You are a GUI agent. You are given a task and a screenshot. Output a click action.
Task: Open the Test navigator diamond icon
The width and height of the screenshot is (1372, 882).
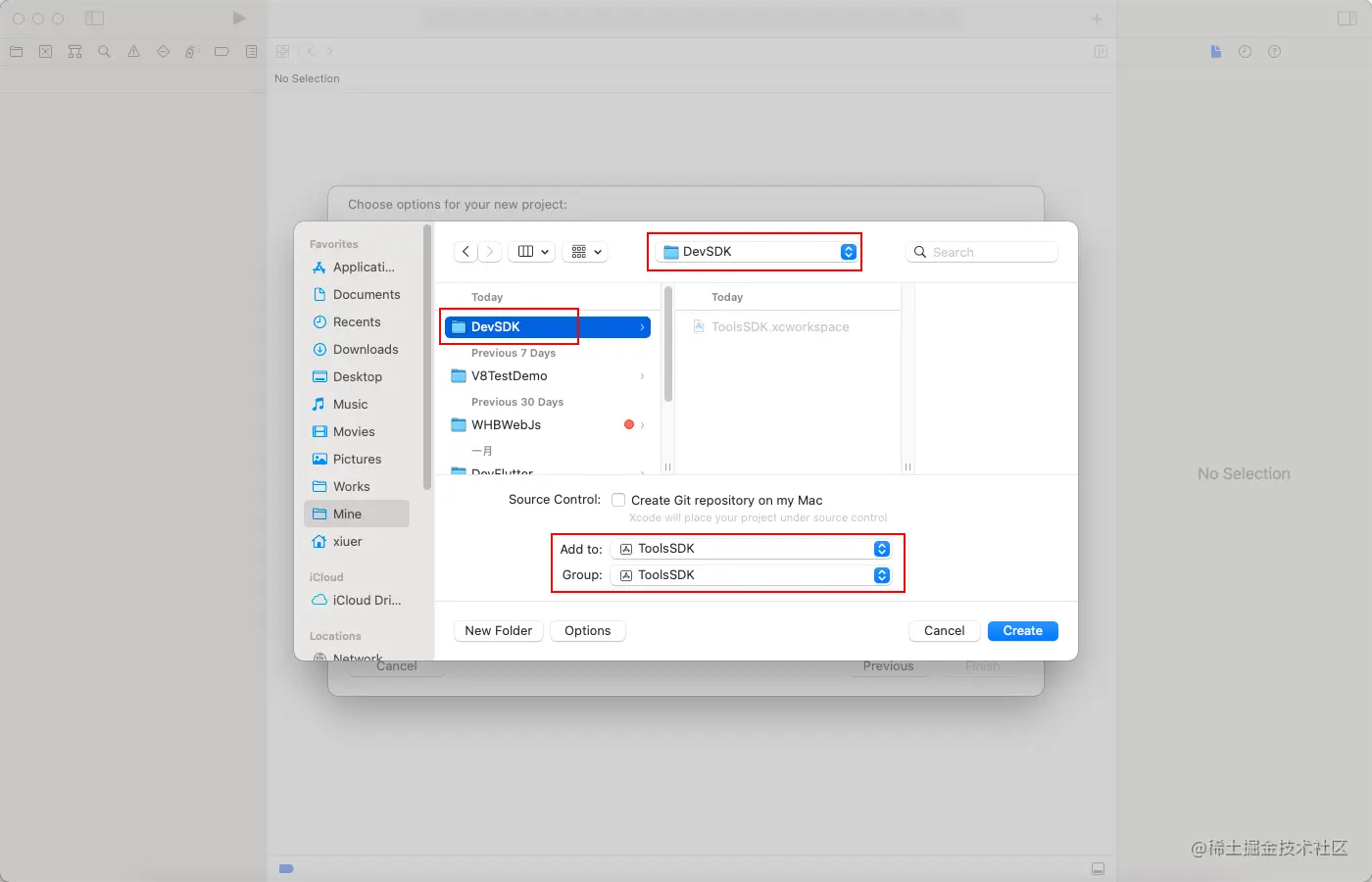(164, 52)
